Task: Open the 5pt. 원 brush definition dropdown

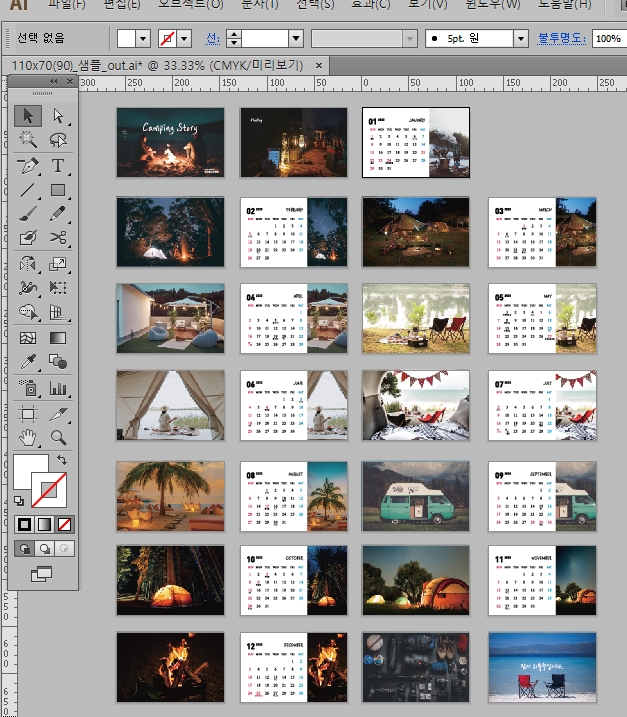Action: tap(521, 39)
